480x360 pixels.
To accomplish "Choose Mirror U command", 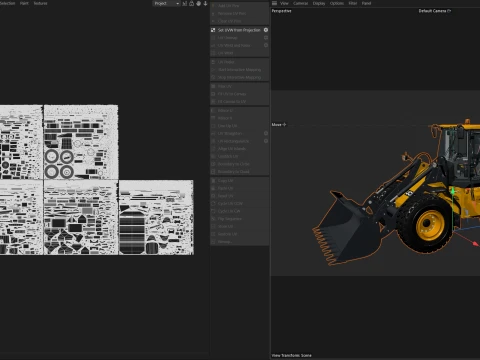I will point(239,110).
